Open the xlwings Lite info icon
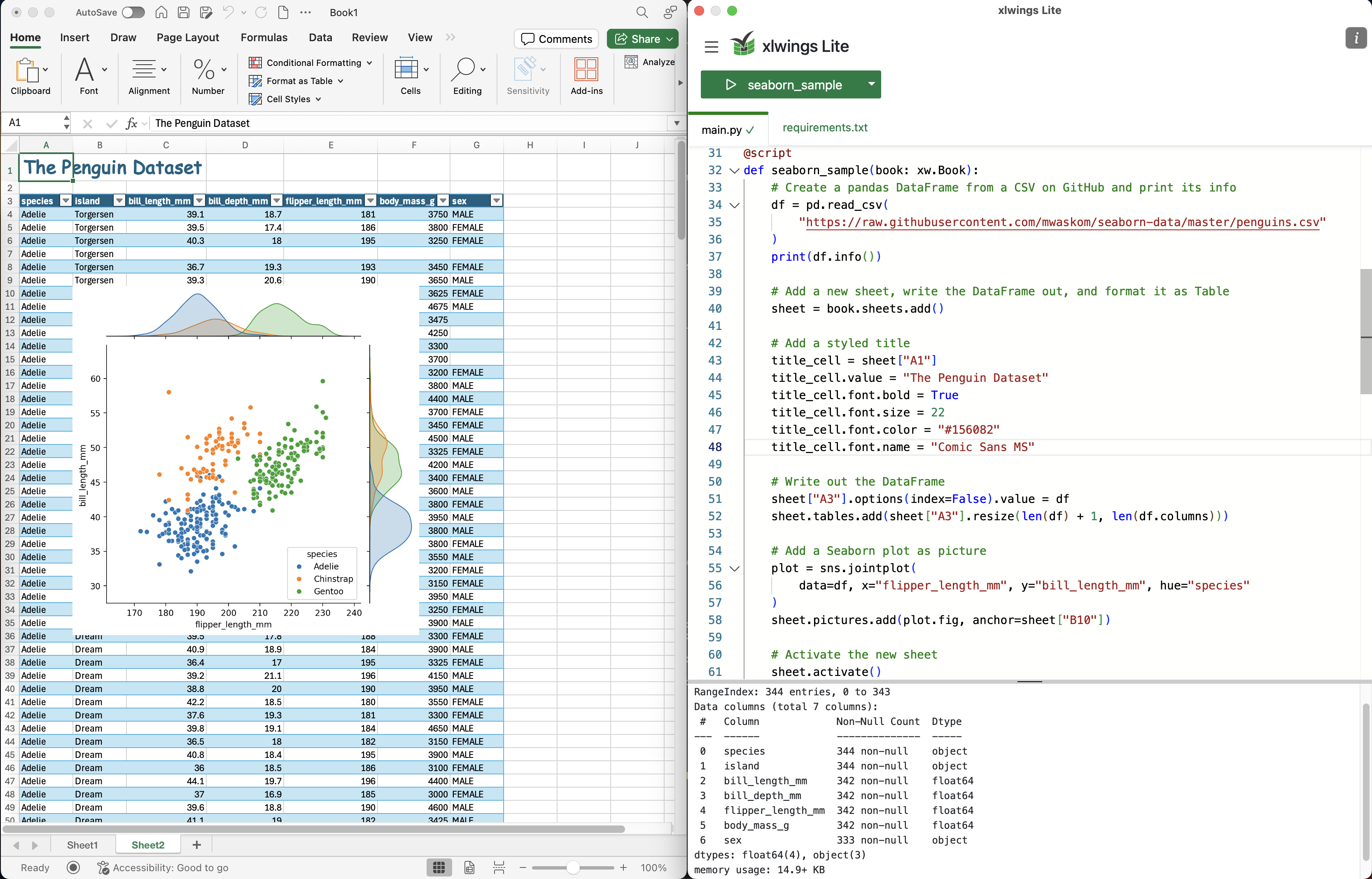The image size is (1372, 879). tap(1356, 38)
